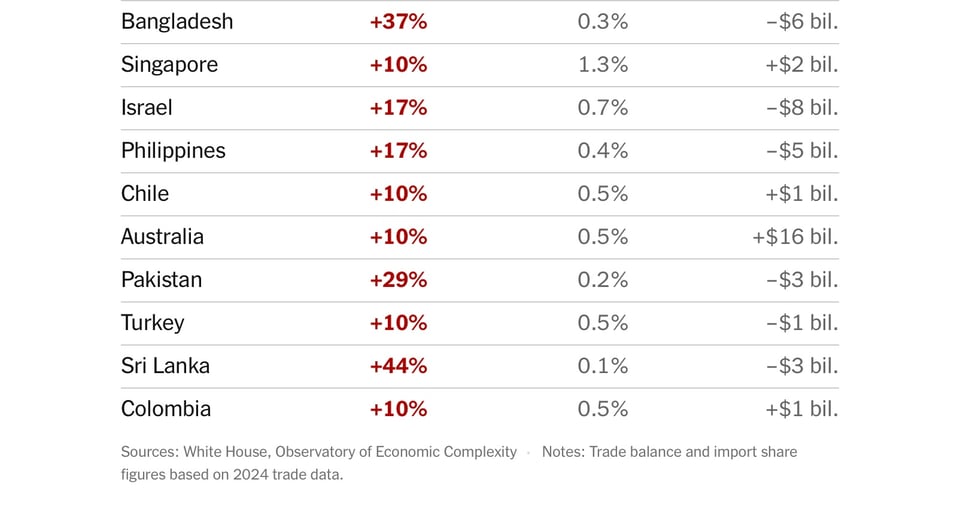This screenshot has height=516, width=960.
Task: Select the Notes text about trade data
Action: [669, 452]
